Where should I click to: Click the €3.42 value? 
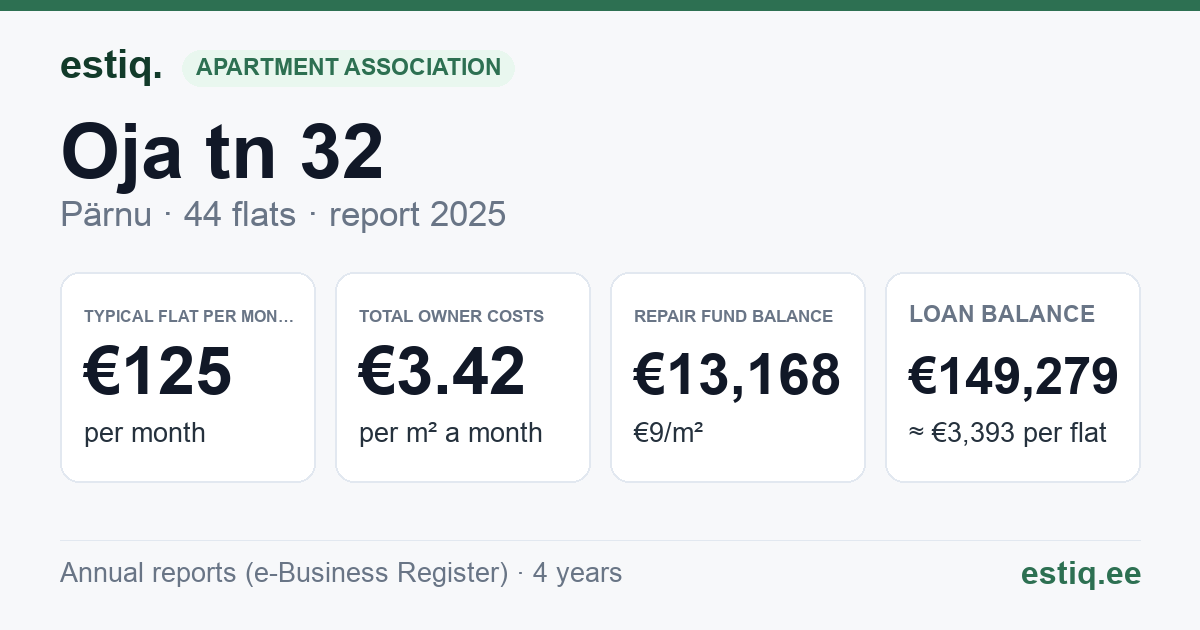point(442,372)
